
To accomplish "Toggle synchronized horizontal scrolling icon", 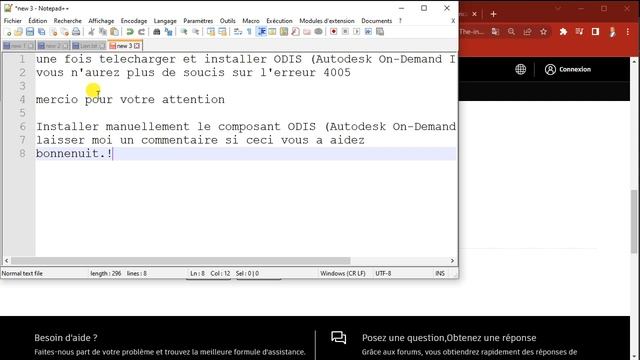I will (222, 32).
